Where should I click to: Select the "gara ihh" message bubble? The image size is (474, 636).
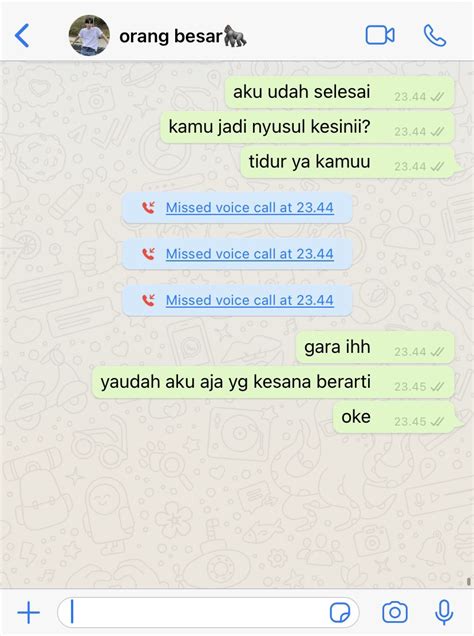[375, 348]
